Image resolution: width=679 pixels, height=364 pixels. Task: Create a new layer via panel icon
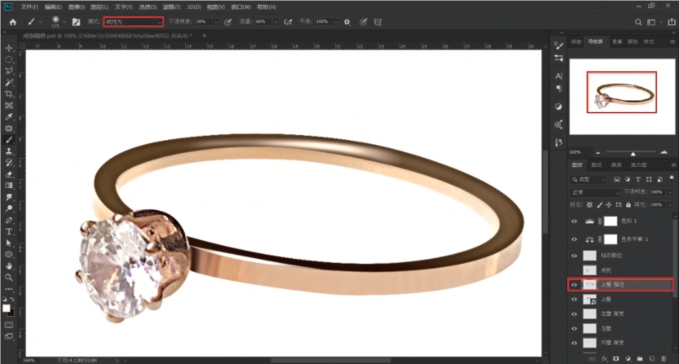click(652, 358)
